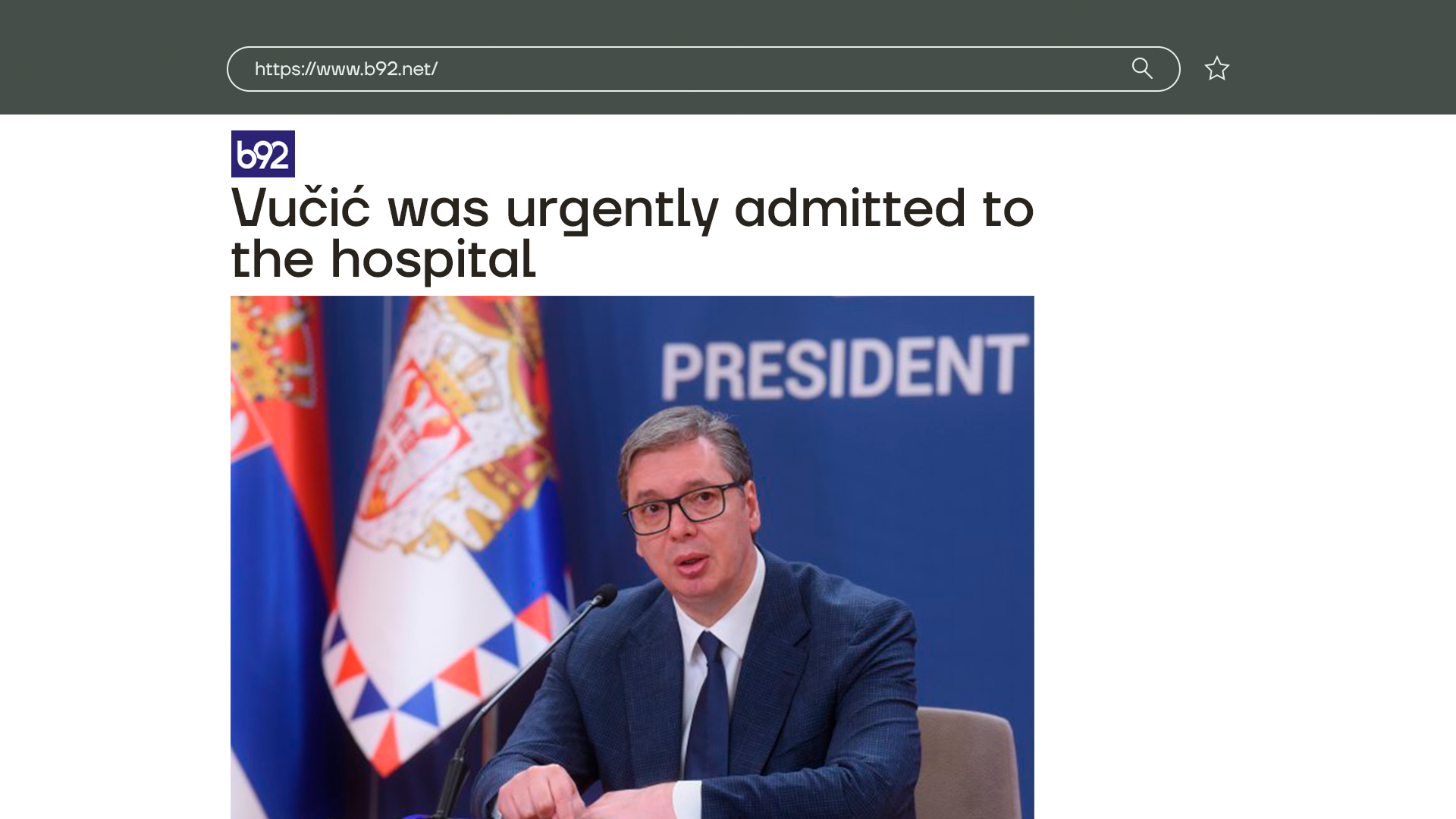The width and height of the screenshot is (1456, 819).
Task: Click the word "hospital" in the headline
Action: pos(433,259)
